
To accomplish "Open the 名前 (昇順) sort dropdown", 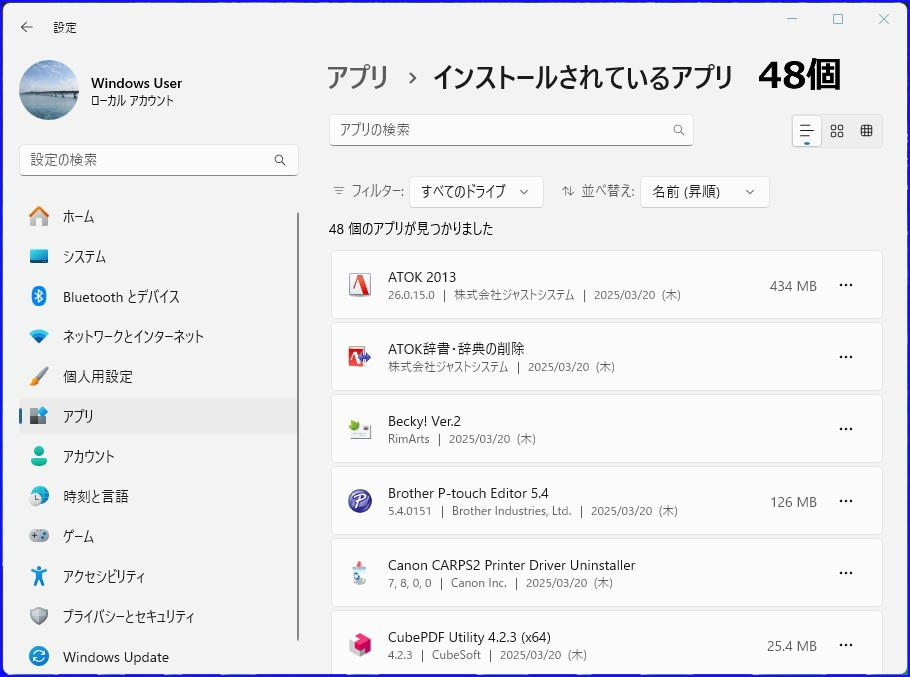I will pos(705,192).
